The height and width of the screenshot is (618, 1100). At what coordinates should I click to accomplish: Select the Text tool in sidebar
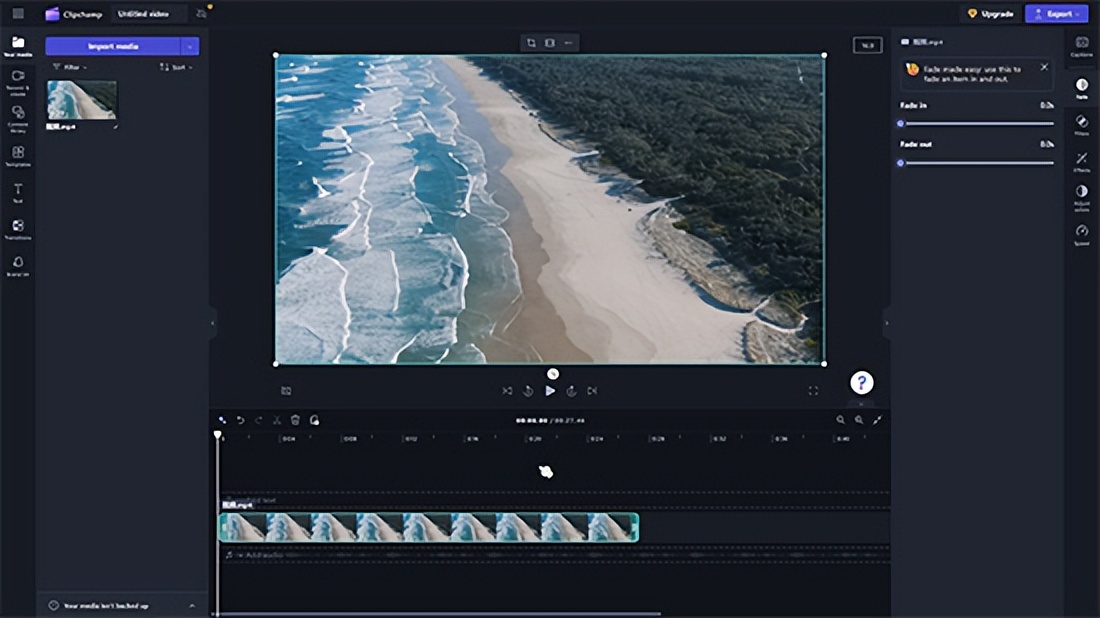18,192
